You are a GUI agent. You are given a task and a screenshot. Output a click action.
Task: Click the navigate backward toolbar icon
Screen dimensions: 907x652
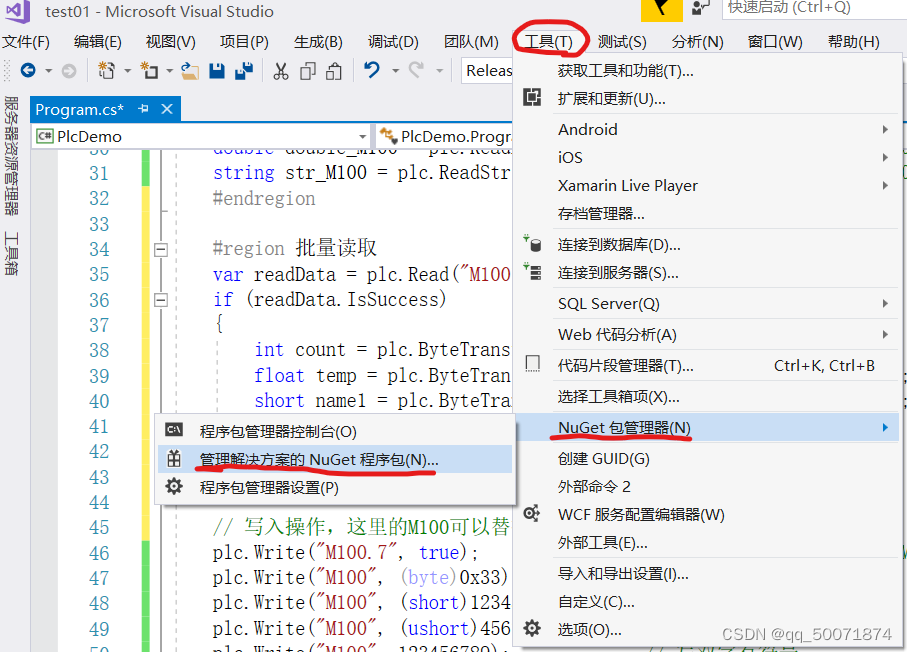pos(28,71)
